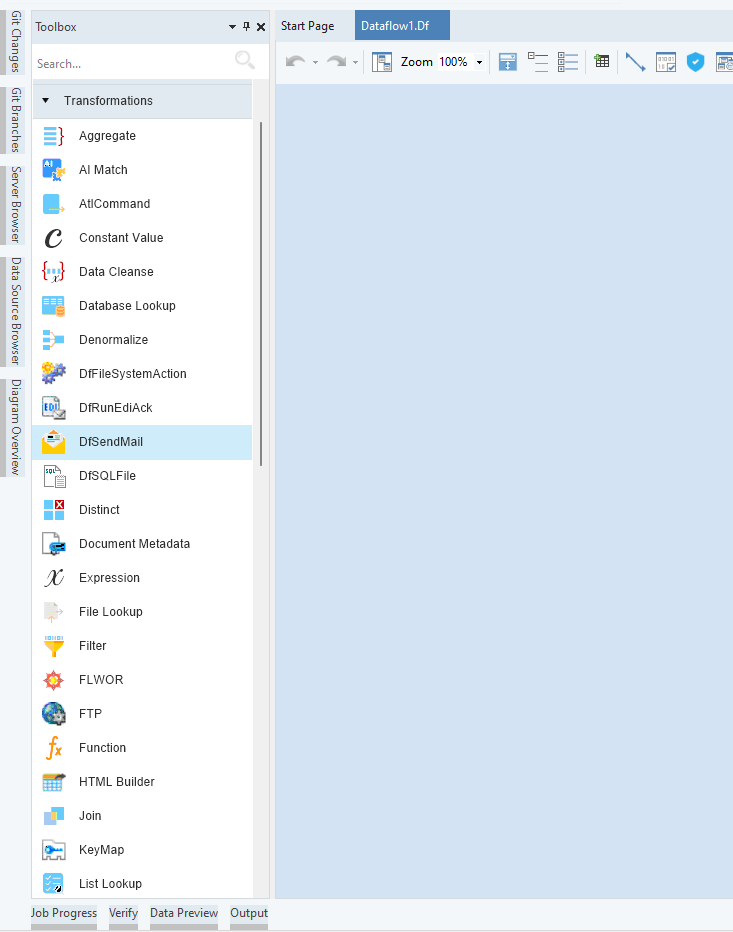This screenshot has height=932, width=733.
Task: Click the FTP globe icon
Action: pos(54,714)
